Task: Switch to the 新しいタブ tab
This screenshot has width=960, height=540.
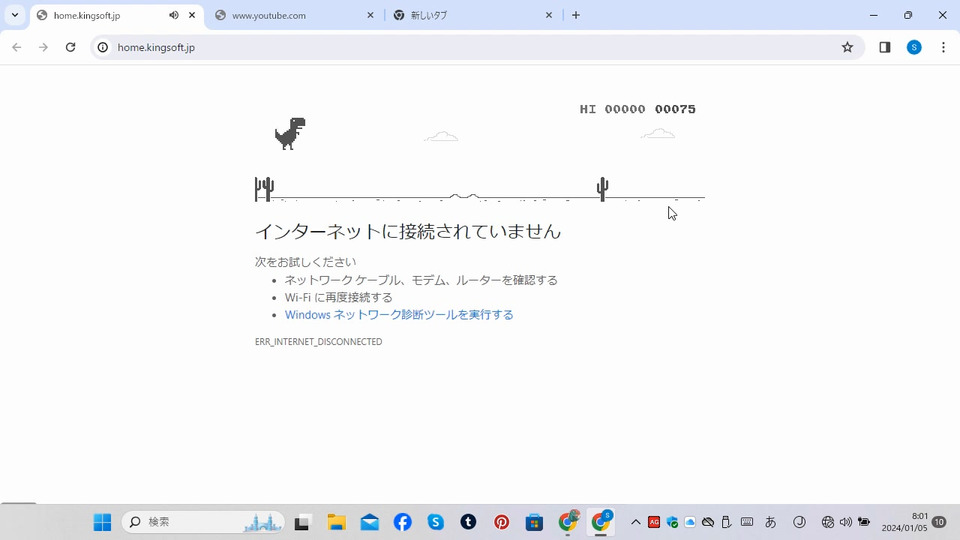Action: point(471,15)
